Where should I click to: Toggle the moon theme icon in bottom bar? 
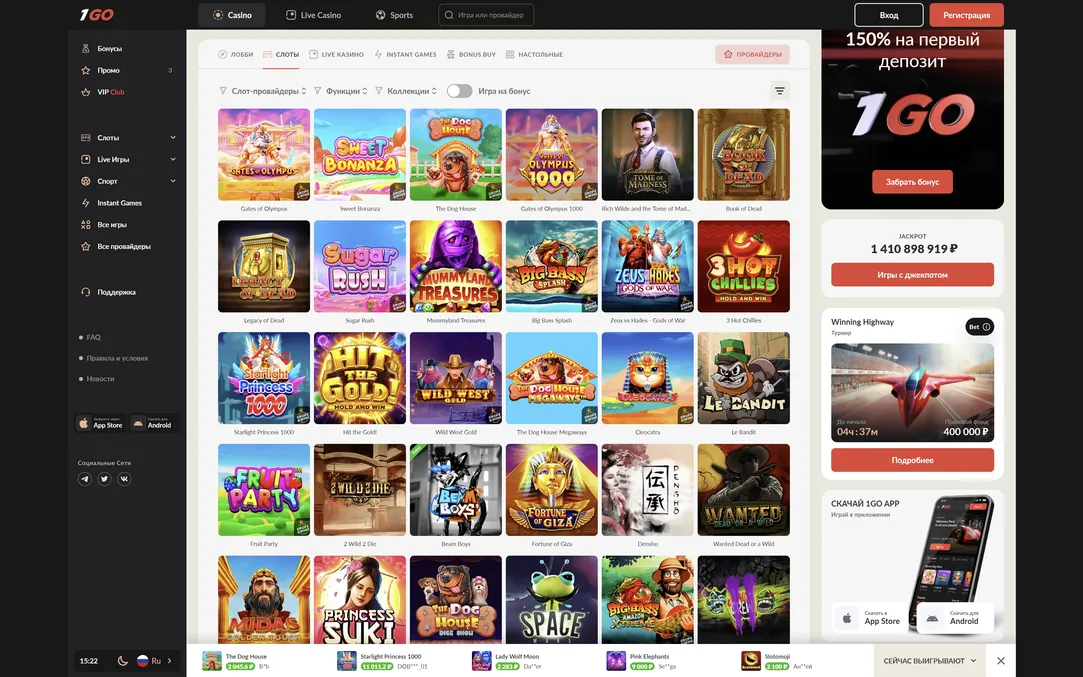coord(120,659)
